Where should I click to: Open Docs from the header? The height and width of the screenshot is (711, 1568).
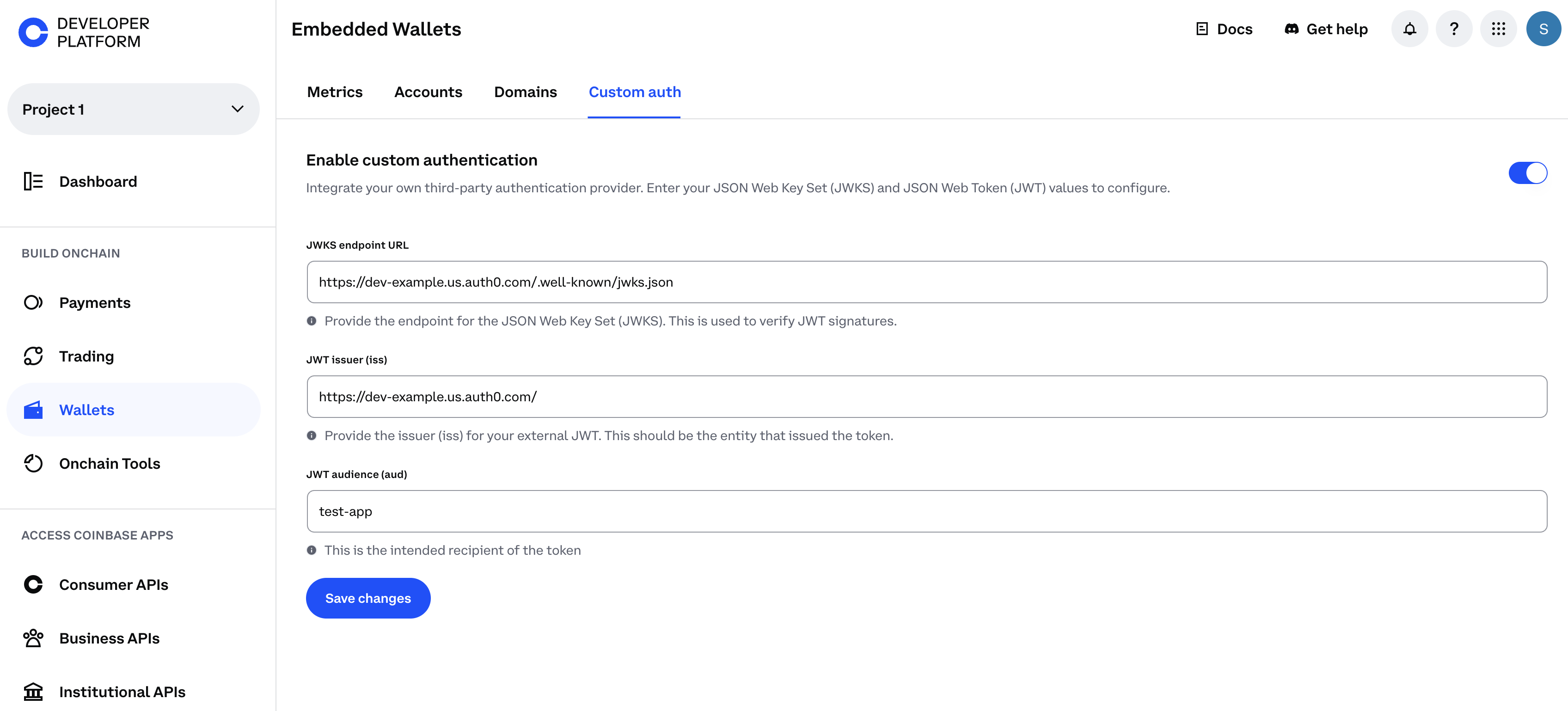pyautogui.click(x=1224, y=28)
